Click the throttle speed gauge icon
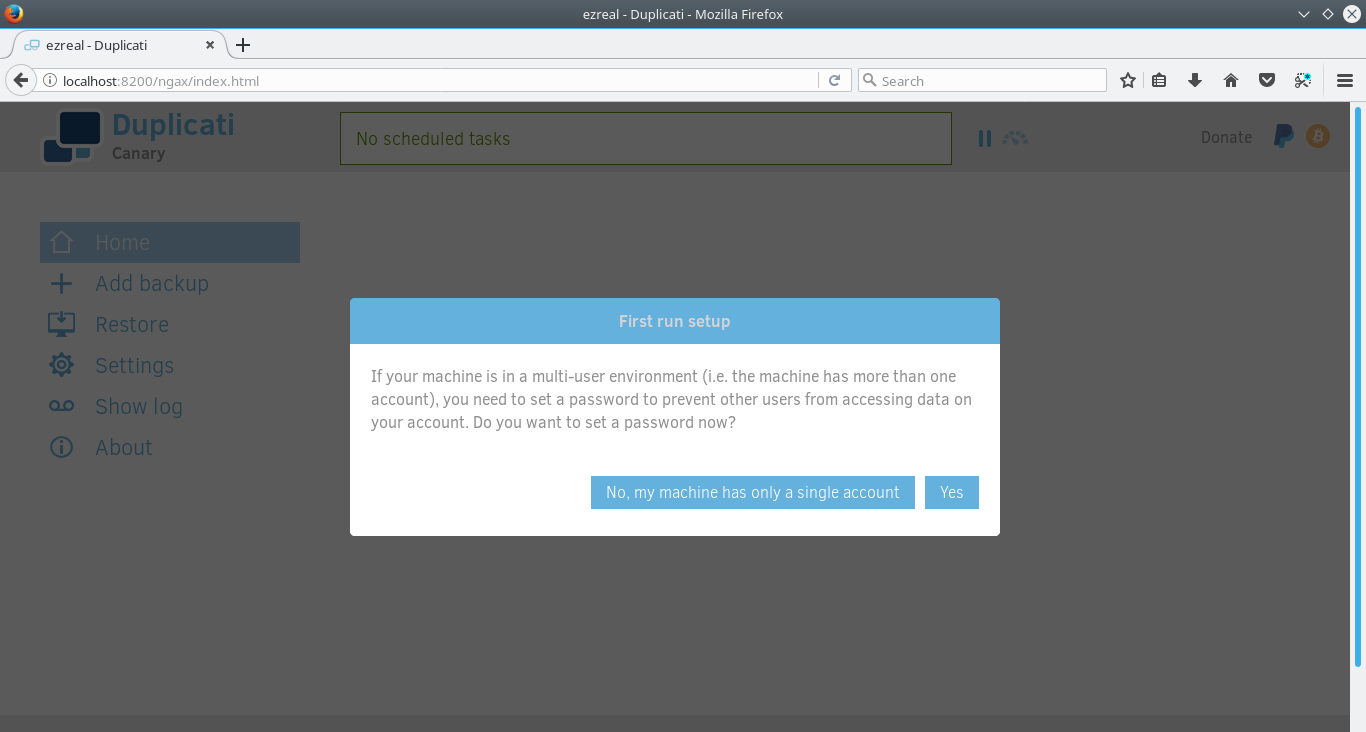Viewport: 1366px width, 732px height. 1015,138
